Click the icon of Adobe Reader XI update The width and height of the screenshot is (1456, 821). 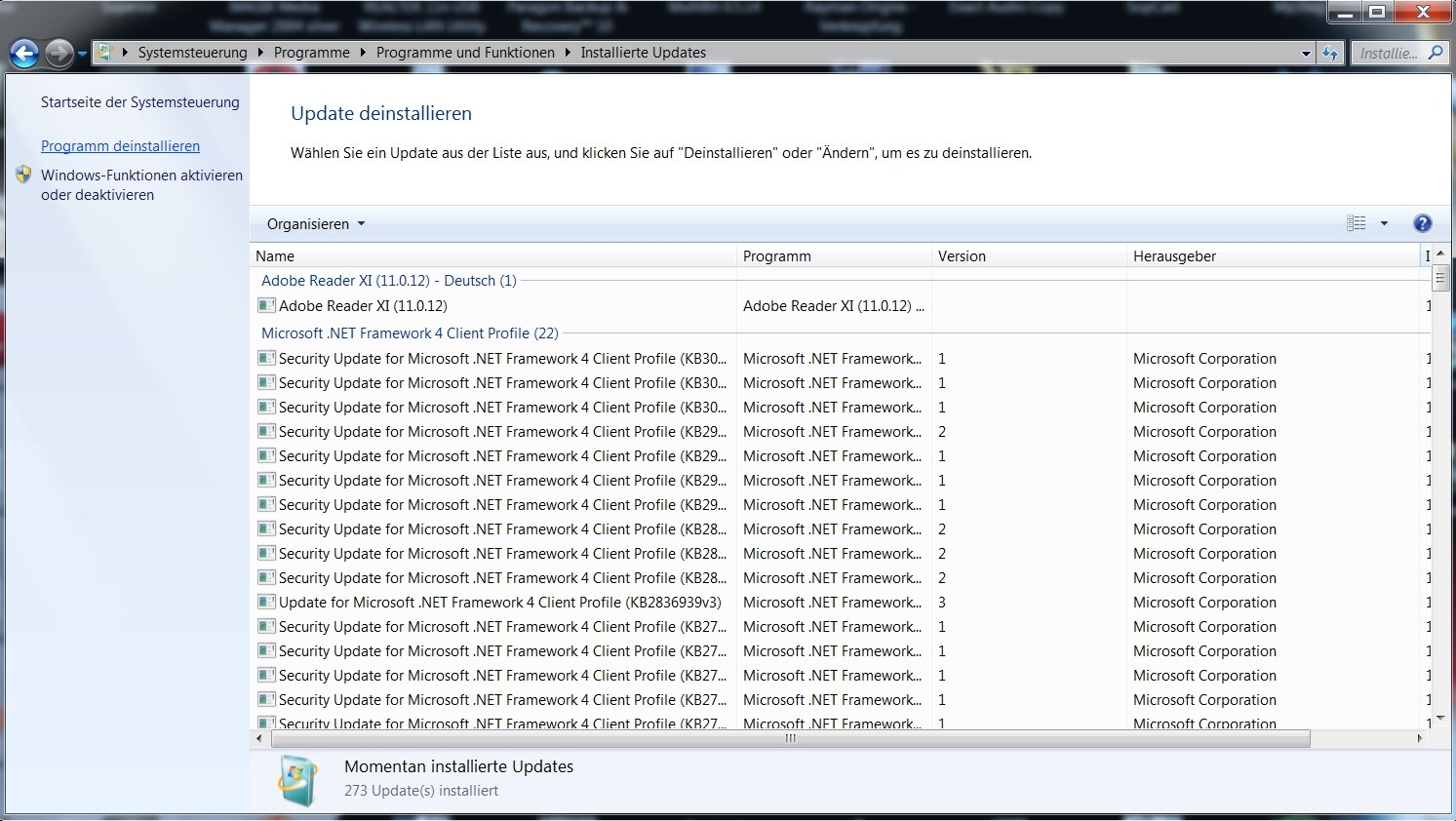(266, 305)
